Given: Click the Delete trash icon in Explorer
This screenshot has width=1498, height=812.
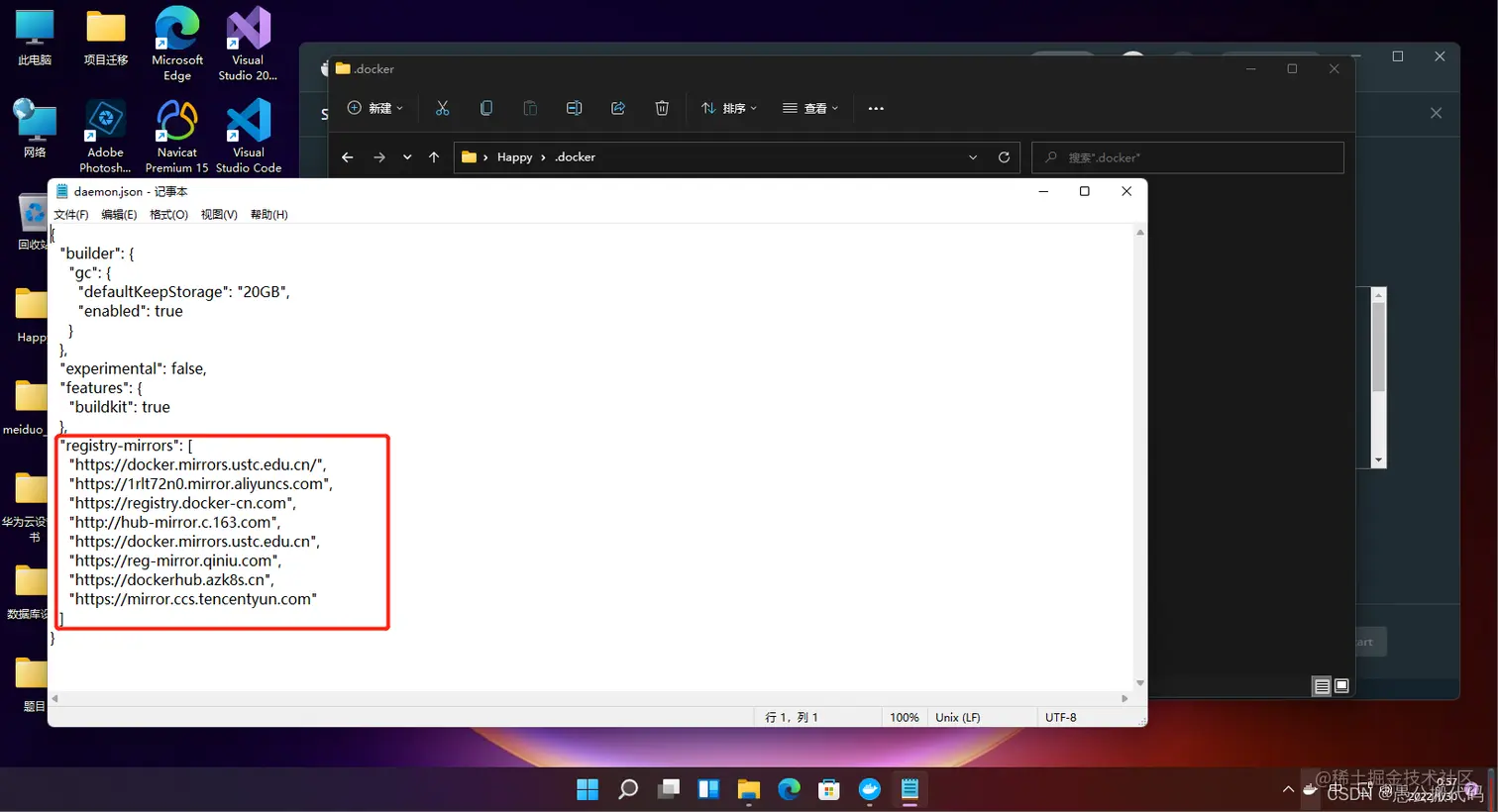Looking at the screenshot, I should tap(662, 108).
